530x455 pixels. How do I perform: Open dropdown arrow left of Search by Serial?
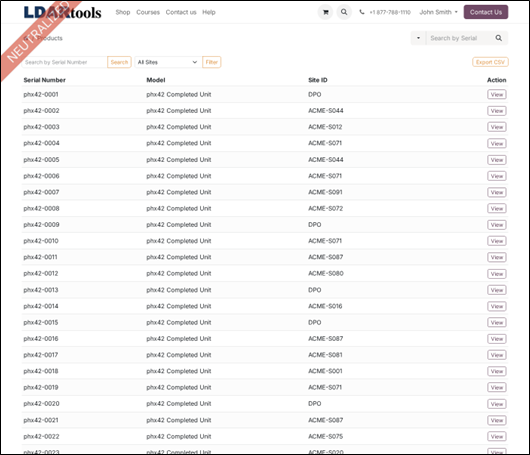(418, 38)
